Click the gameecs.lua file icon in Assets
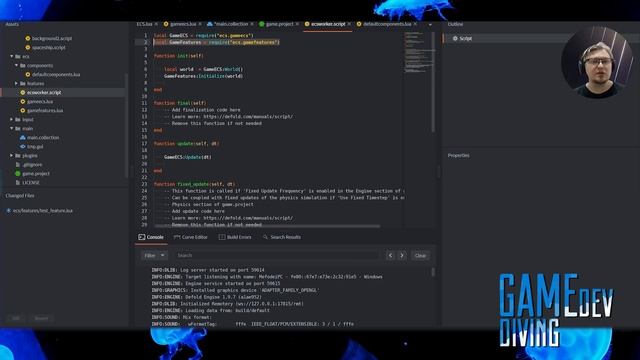Viewport: 640px width, 360px height. click(23, 102)
